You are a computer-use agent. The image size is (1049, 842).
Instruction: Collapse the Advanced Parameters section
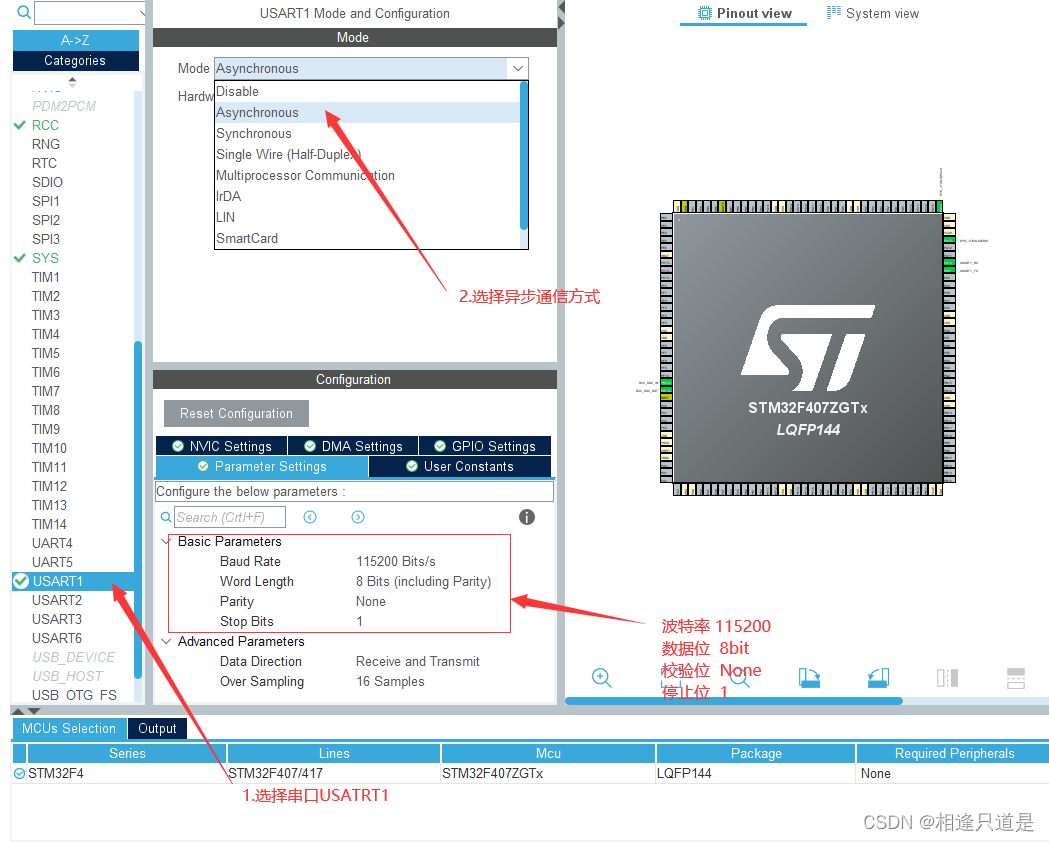coord(165,641)
